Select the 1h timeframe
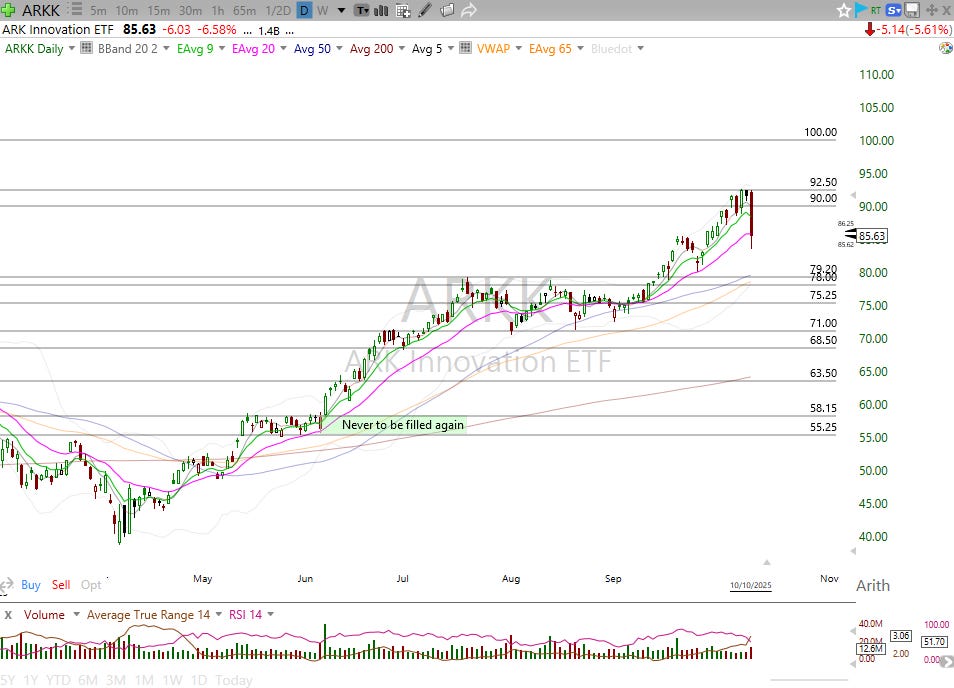The image size is (954, 688). coord(218,10)
